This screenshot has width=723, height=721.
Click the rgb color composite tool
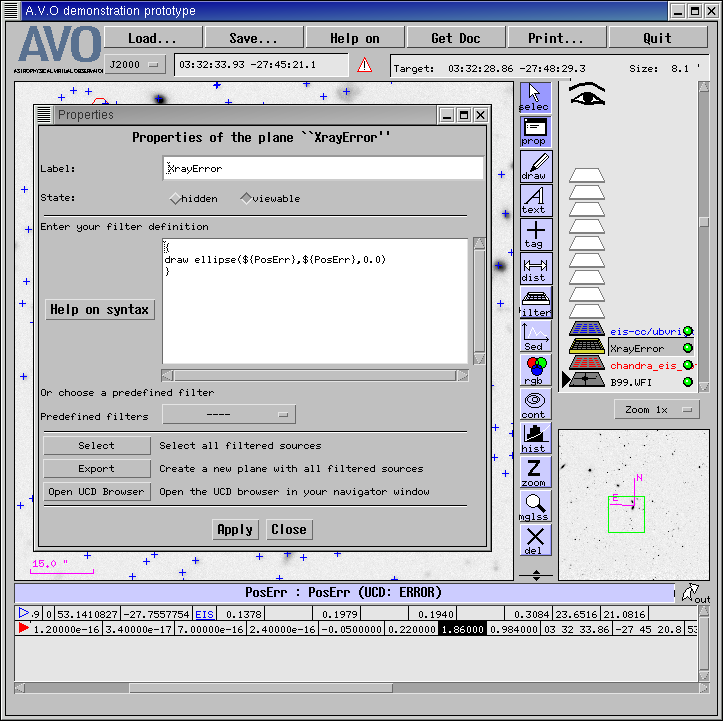pyautogui.click(x=535, y=371)
